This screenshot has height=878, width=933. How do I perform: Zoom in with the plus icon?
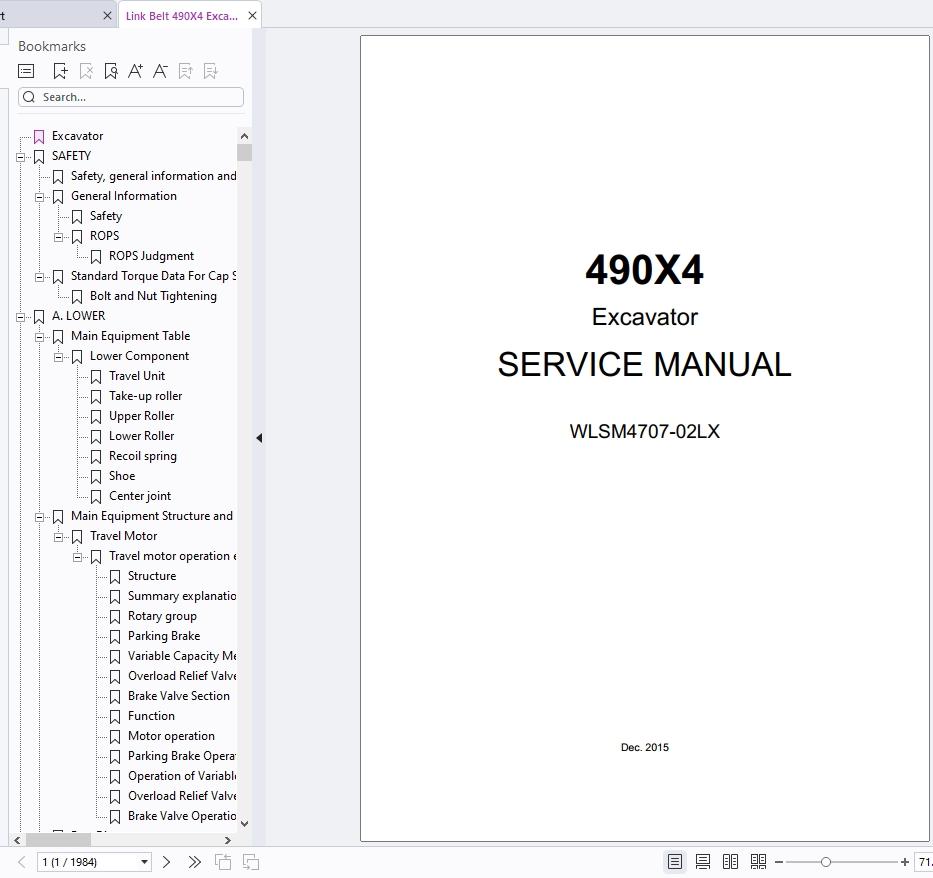(905, 862)
